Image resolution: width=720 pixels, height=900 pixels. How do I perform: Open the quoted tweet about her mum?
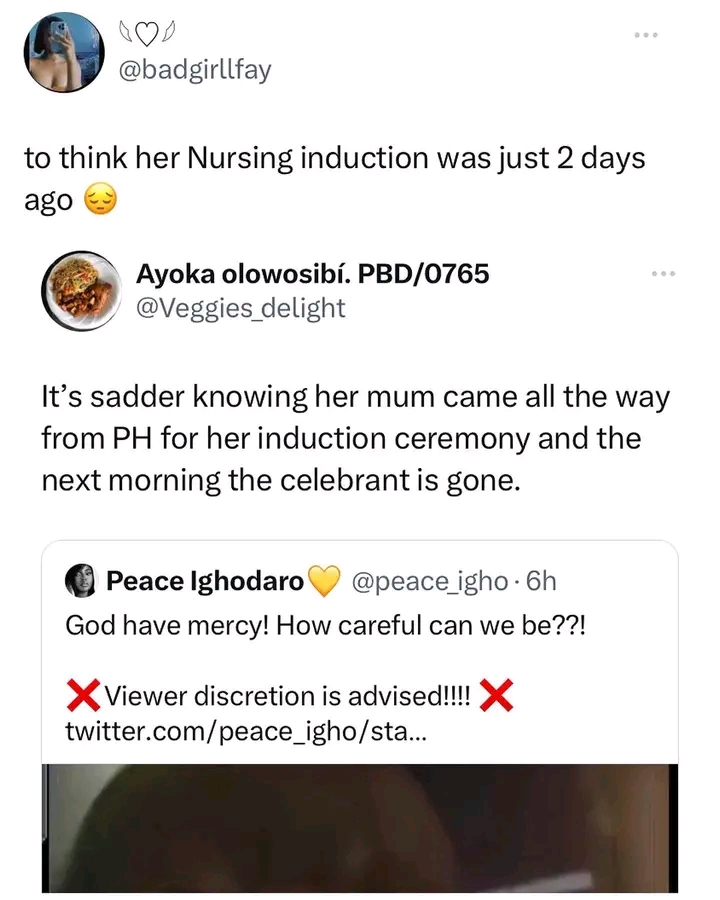click(x=355, y=440)
